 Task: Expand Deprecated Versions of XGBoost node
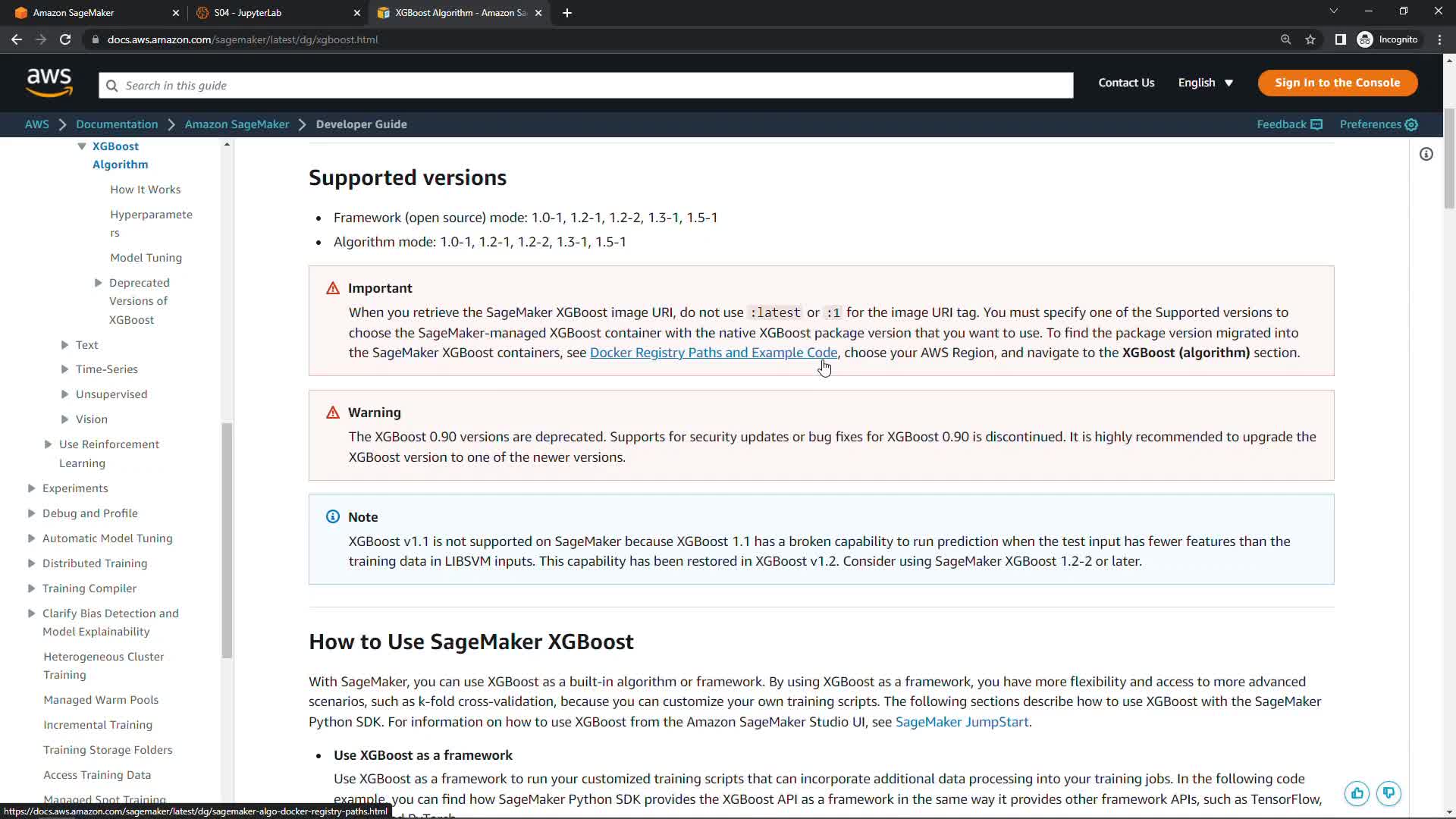point(98,283)
